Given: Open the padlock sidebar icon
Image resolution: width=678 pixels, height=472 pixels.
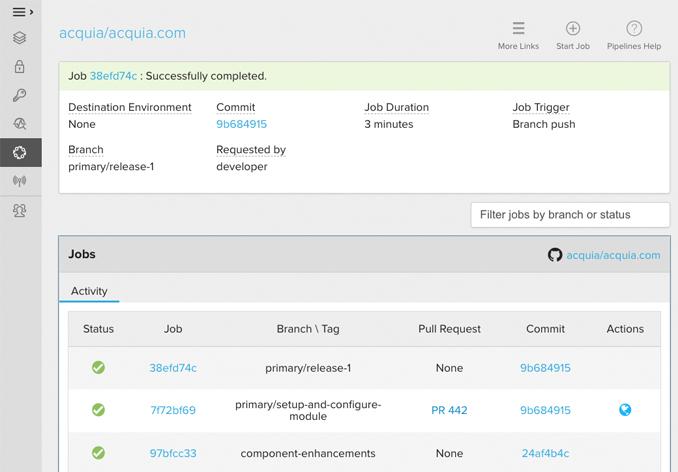Looking at the screenshot, I should [x=19, y=67].
